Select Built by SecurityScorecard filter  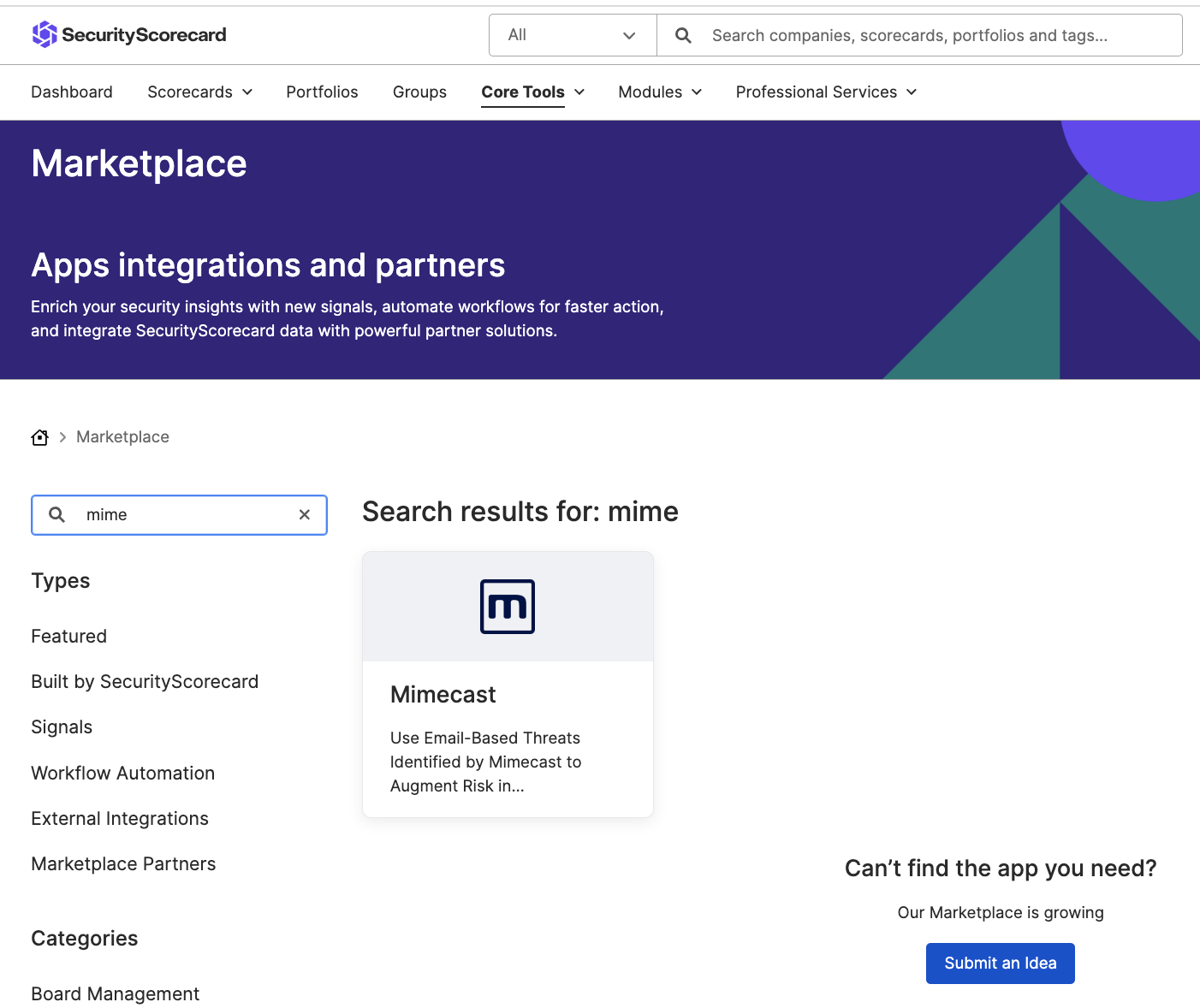tap(145, 681)
